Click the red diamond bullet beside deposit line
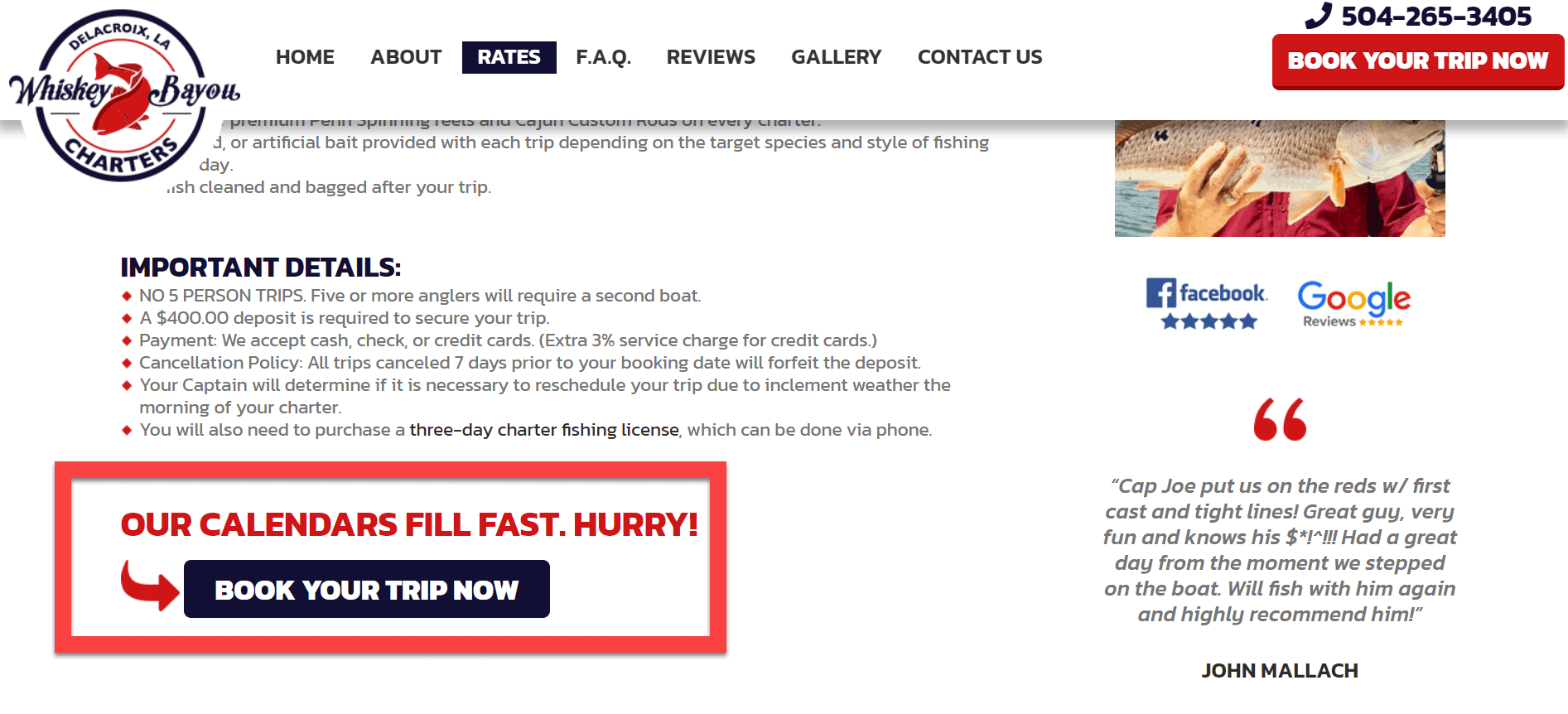Viewport: 1568px width, 714px height. [127, 318]
